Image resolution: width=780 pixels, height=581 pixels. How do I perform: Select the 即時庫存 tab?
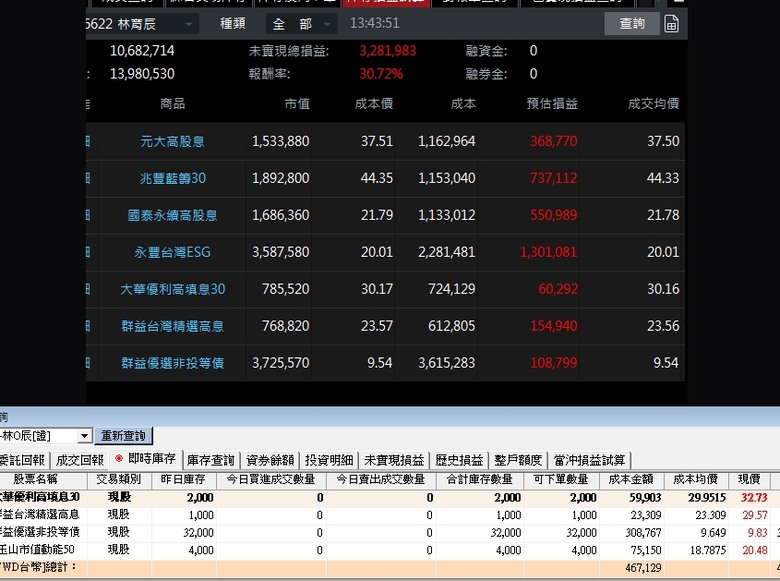point(146,459)
